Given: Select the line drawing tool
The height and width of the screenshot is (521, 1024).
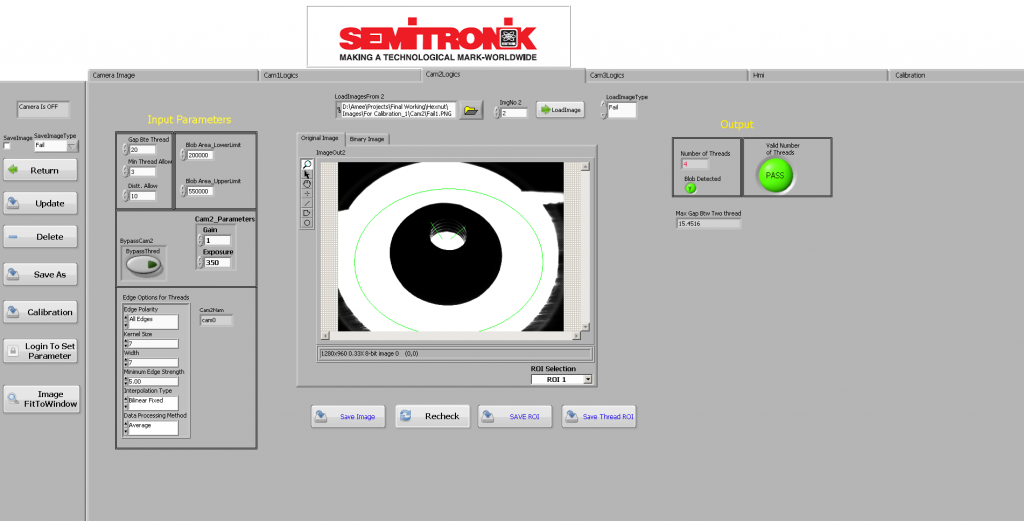Looking at the screenshot, I should [x=307, y=203].
